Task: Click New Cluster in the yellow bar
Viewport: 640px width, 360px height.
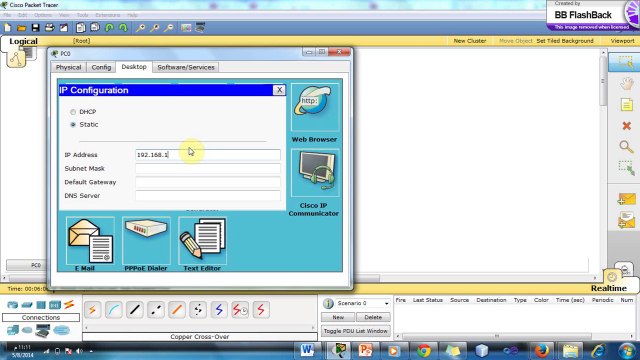Action: pyautogui.click(x=470, y=41)
